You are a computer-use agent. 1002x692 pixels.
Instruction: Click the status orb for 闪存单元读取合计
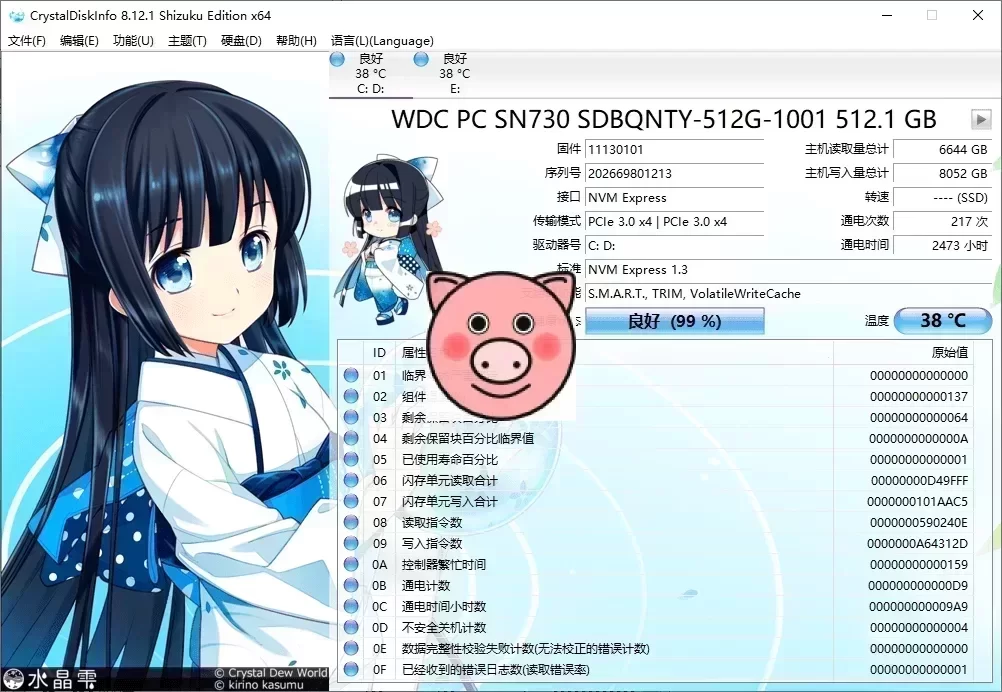click(x=351, y=481)
